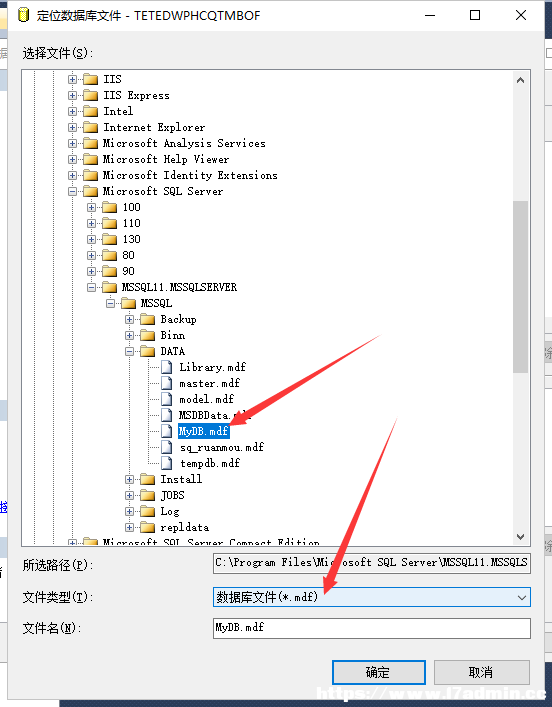This screenshot has width=552, height=707.
Task: Open the 文件类型 file type dropdown
Action: click(372, 597)
